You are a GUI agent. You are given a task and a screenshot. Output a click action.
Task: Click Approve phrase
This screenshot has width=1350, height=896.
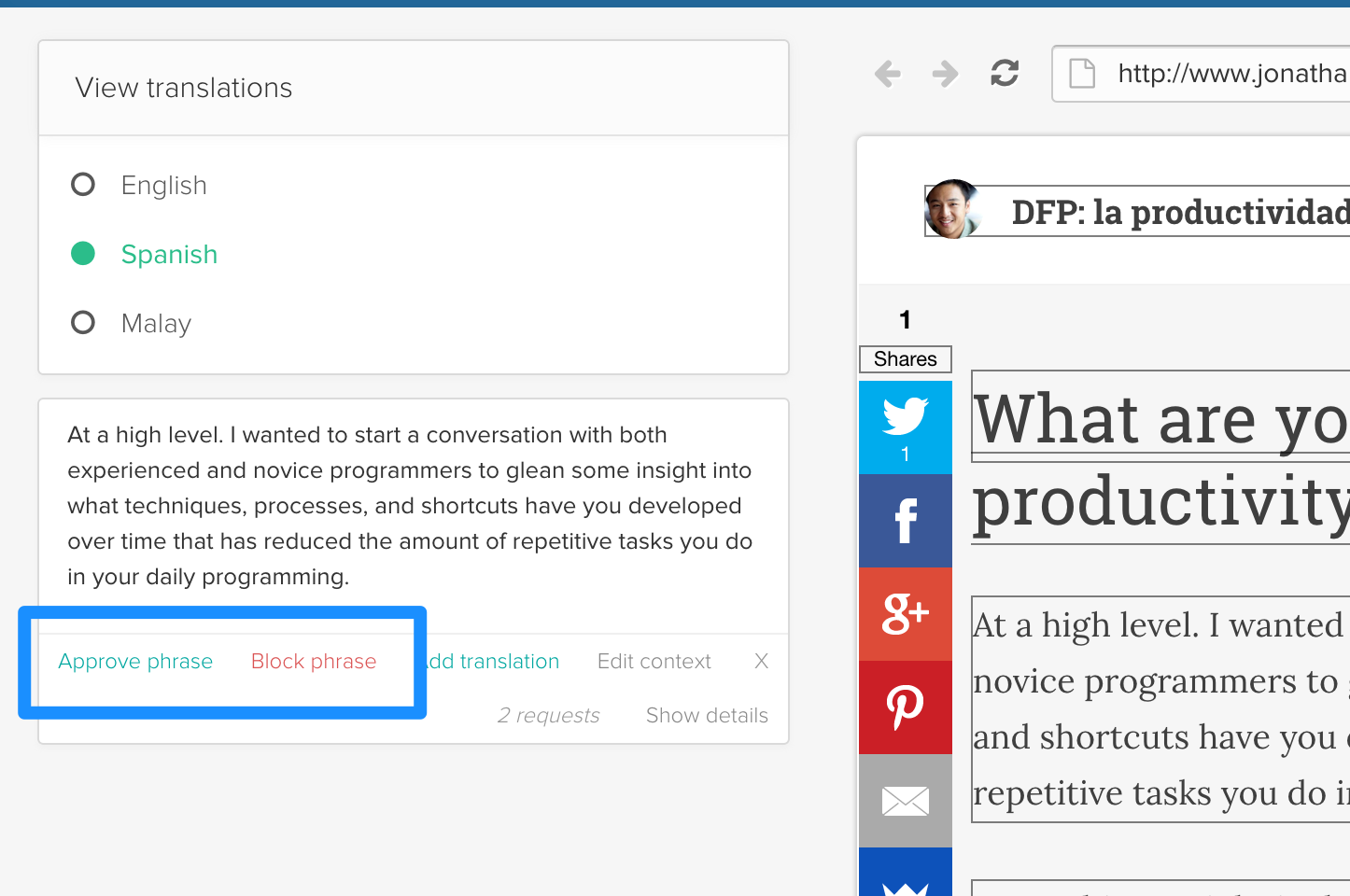tap(135, 661)
